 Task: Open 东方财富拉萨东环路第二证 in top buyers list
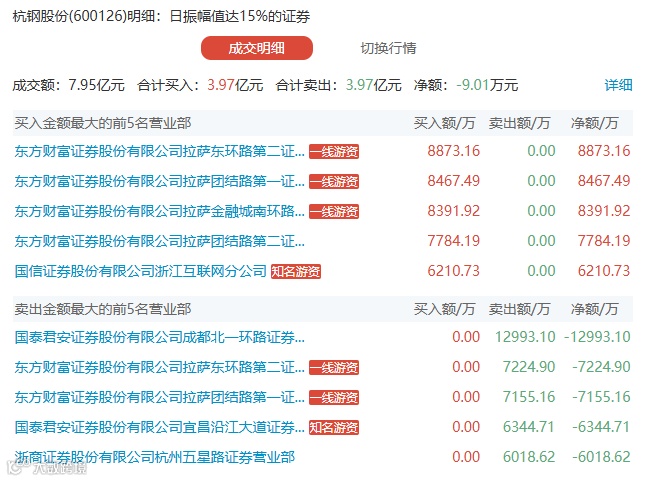[x=159, y=151]
